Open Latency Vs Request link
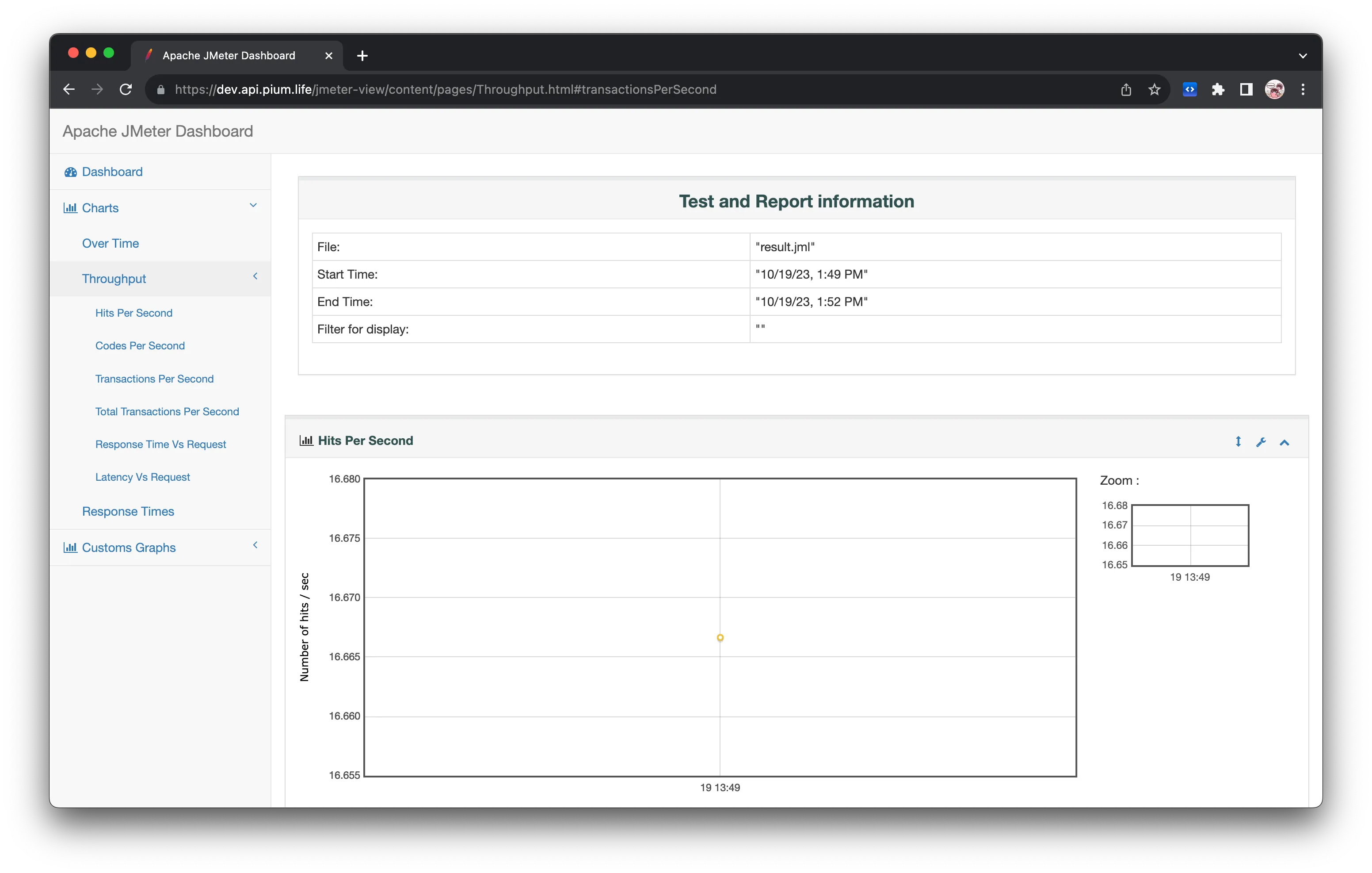Viewport: 1372px width, 873px height. (x=142, y=477)
